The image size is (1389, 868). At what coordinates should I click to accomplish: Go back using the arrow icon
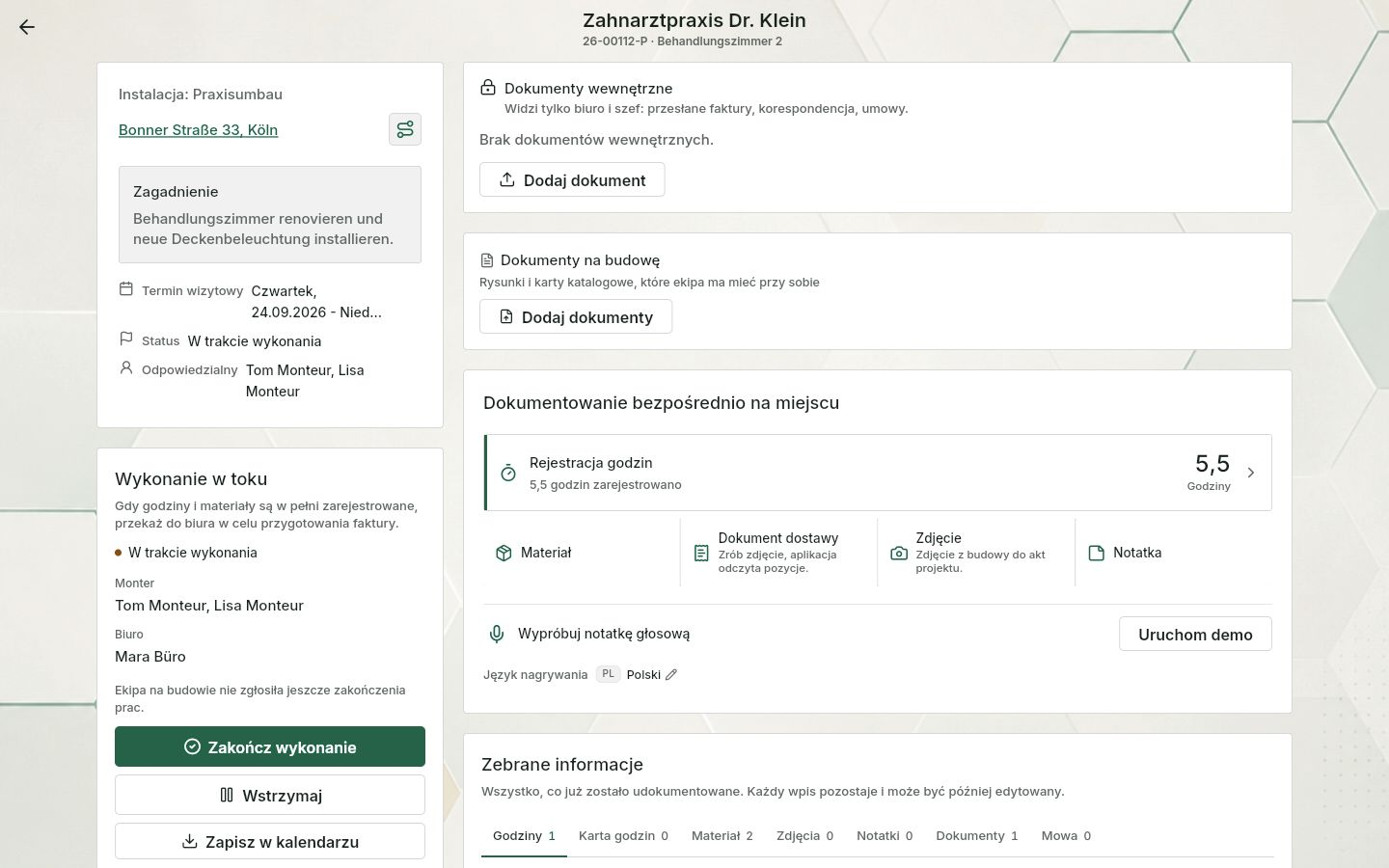point(27,27)
